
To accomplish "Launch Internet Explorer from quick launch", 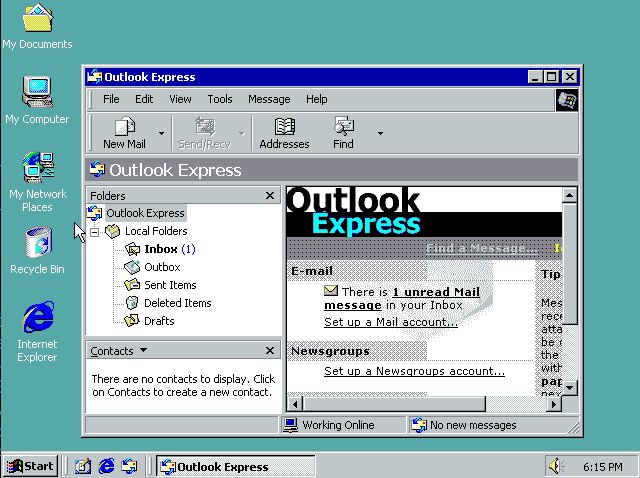I will click(107, 466).
